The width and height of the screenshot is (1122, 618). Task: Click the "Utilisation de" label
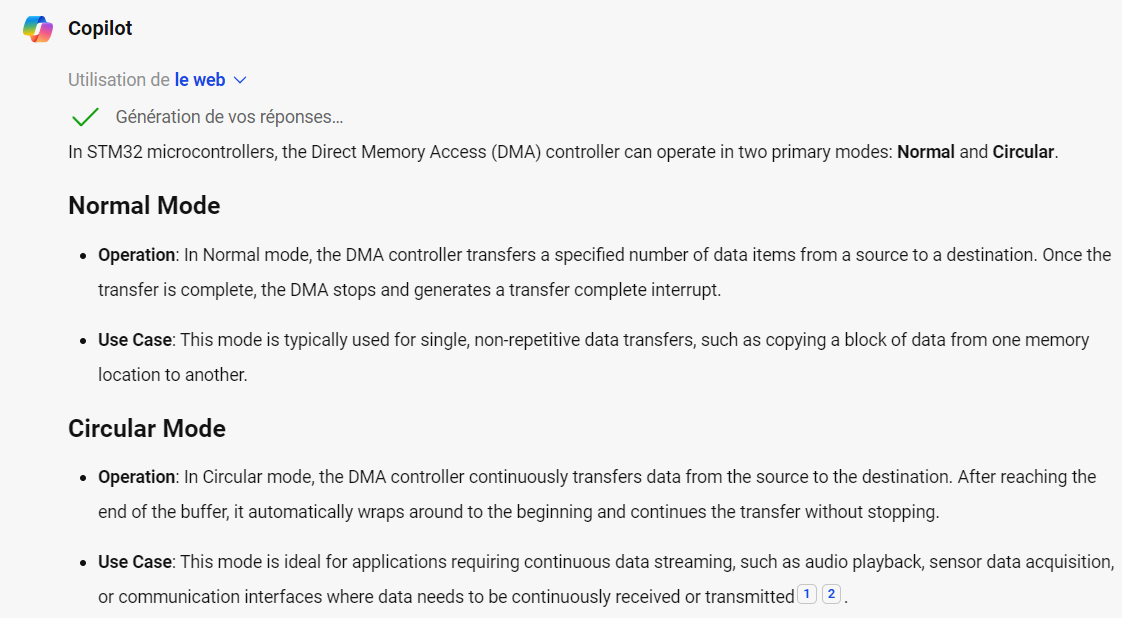point(119,80)
